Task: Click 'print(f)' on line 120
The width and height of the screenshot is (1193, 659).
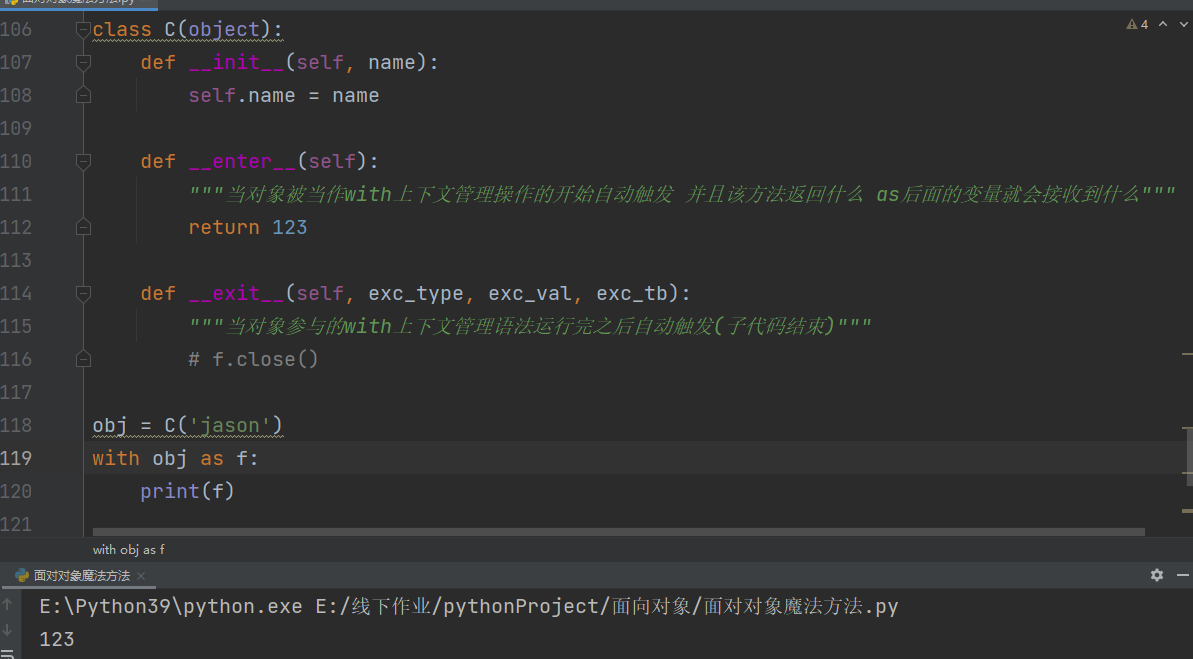Action: 187,492
